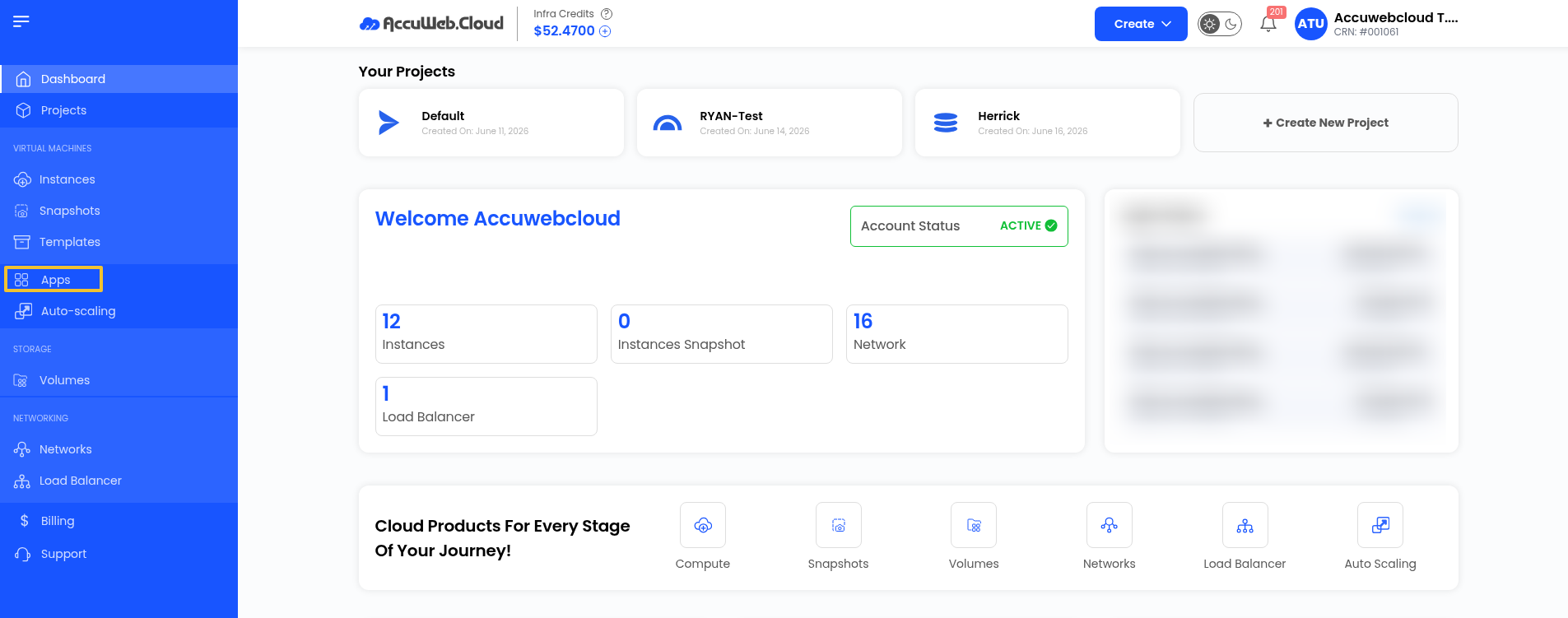Click the Infra Credits amount $52.4700
The width and height of the screenshot is (1568, 618).
click(x=564, y=31)
